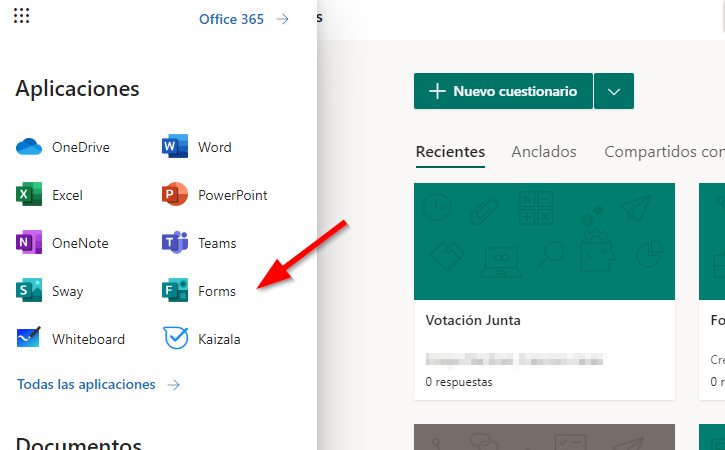Click the arrow beside Todas las aplicaciones
This screenshot has height=450, width=725.
point(173,385)
